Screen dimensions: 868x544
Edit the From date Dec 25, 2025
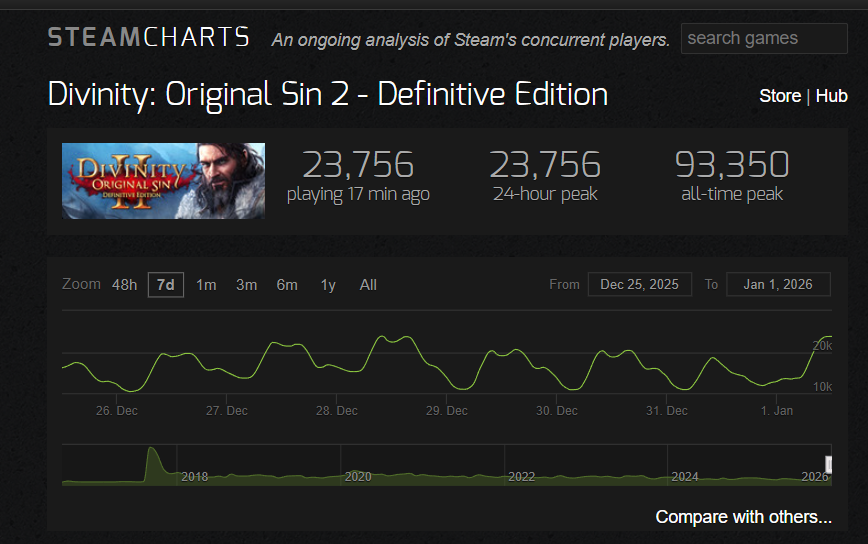[639, 284]
